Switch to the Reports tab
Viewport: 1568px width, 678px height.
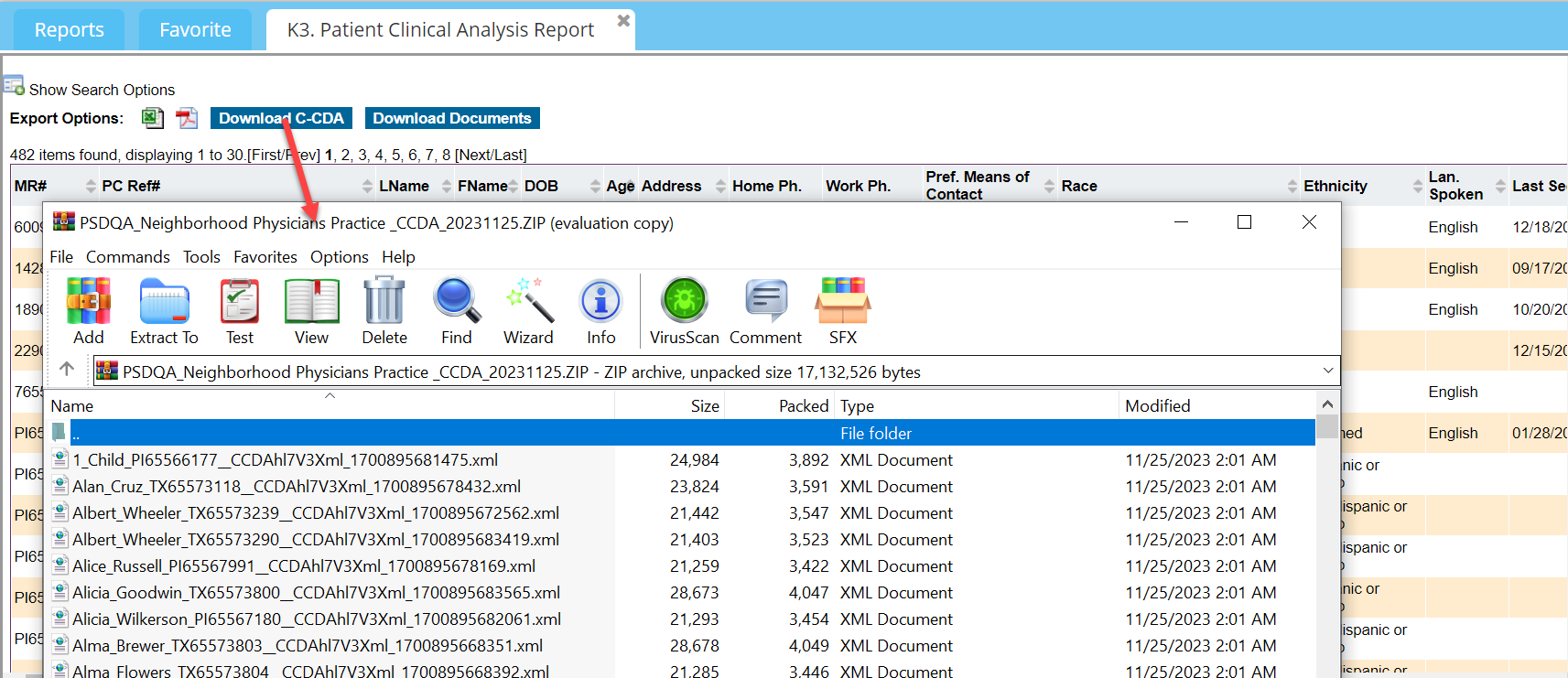[70, 30]
